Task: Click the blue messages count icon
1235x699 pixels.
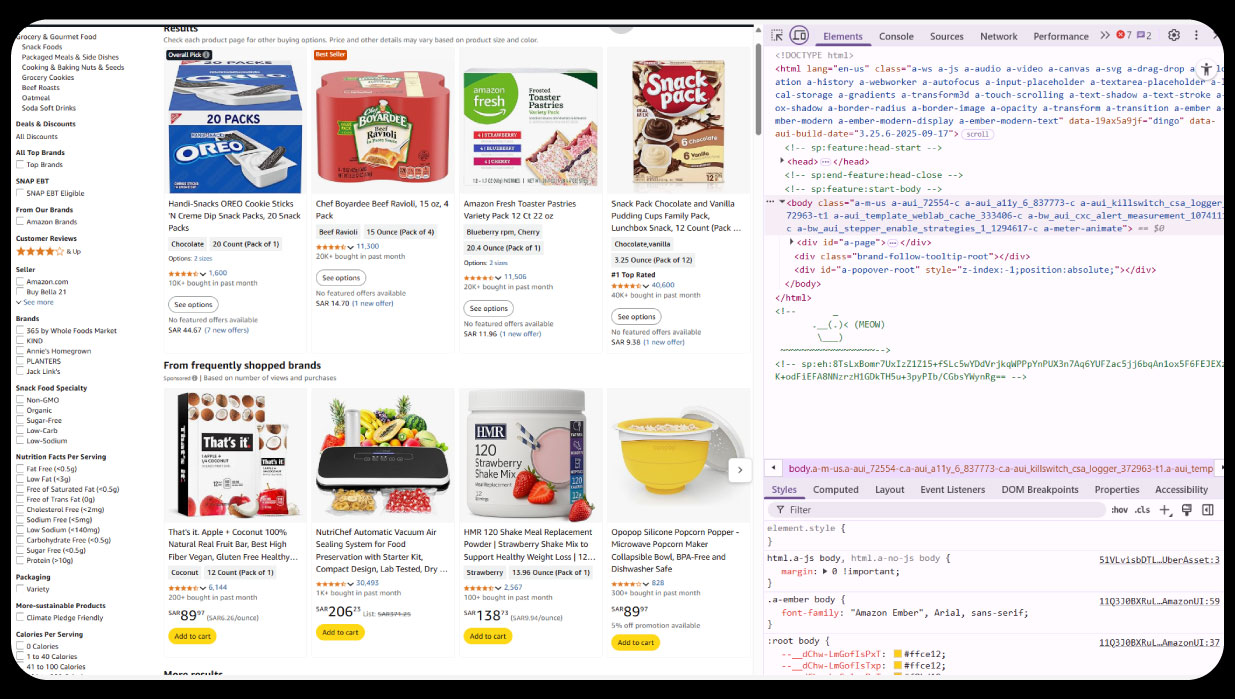Action: tap(1144, 35)
